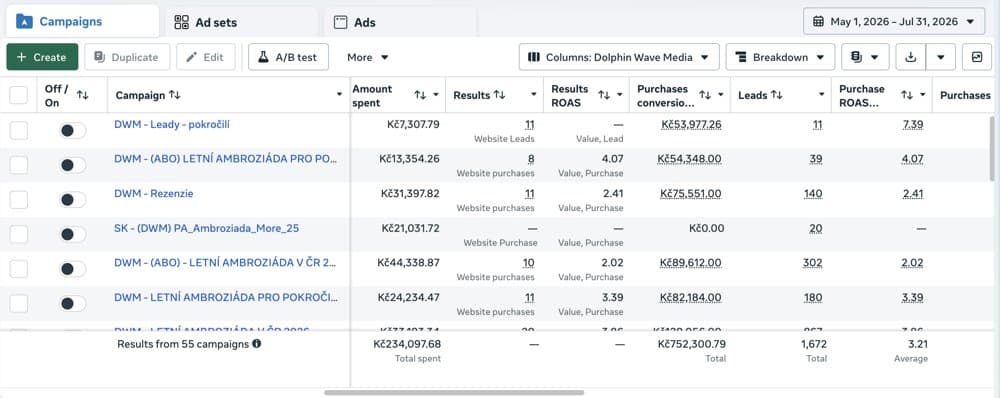Open campaign SK - (DWM) PA_Ambroziada_More_25
The width and height of the screenshot is (1000, 398).
(x=207, y=228)
